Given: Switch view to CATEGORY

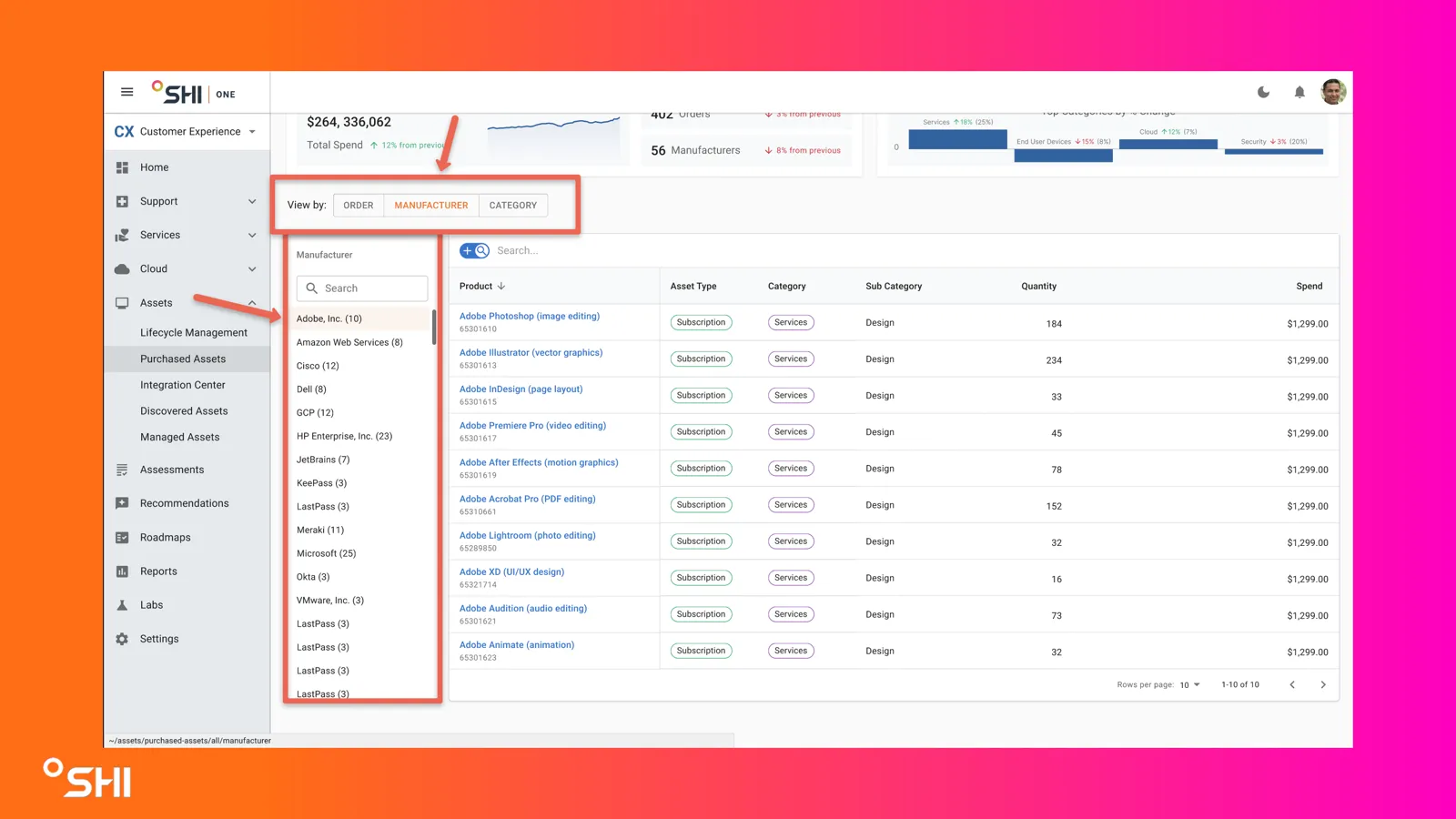Looking at the screenshot, I should click(x=513, y=205).
